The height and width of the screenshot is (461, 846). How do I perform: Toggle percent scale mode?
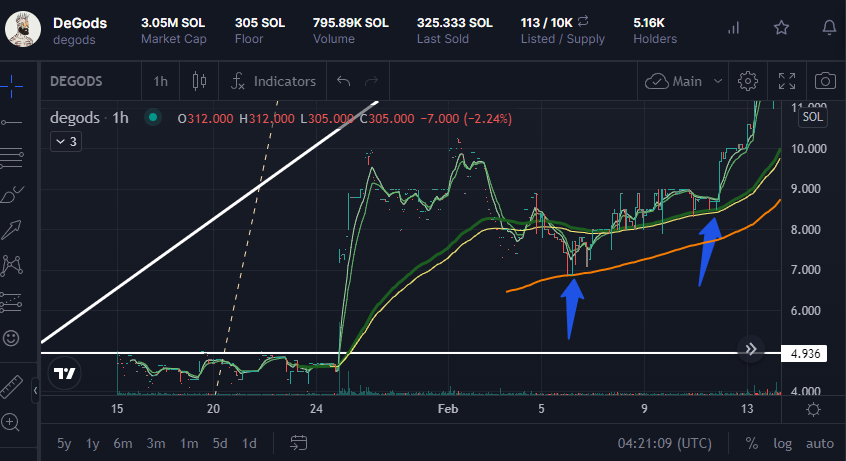tap(752, 444)
